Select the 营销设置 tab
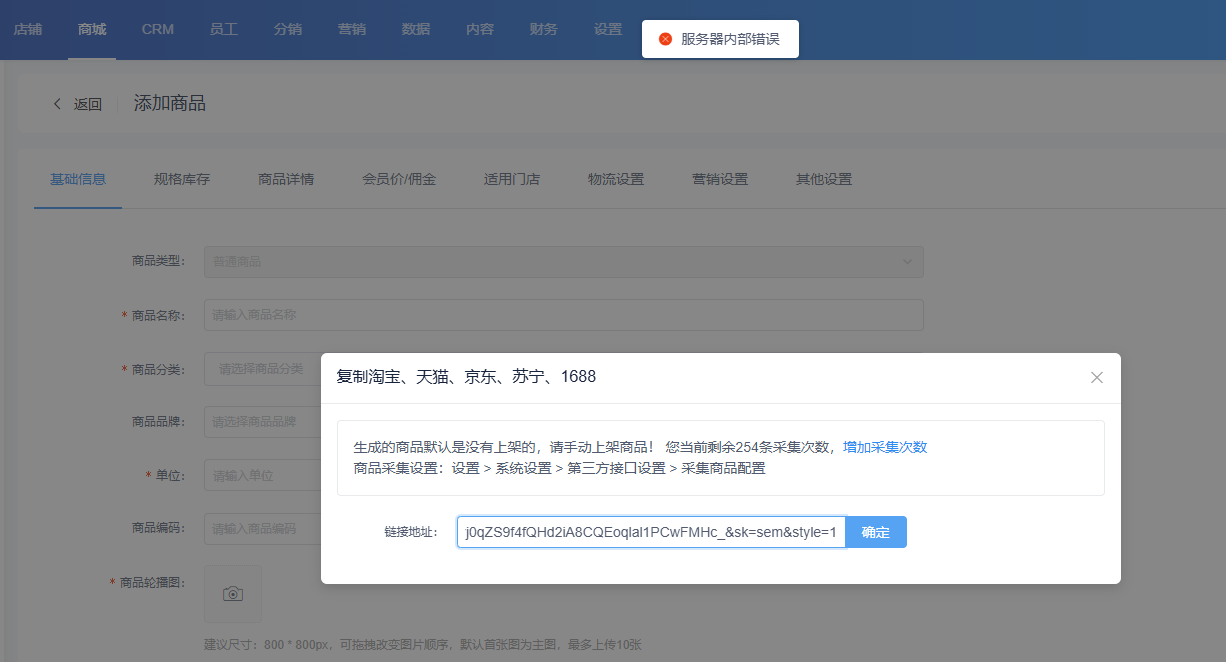1226x662 pixels. pyautogui.click(x=720, y=180)
